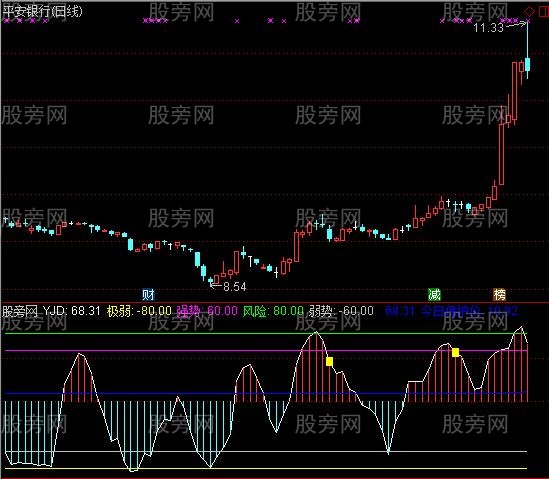Screen dimensions: 549x479
Task: Click the blue 财 info marker
Action: [x=148, y=294]
